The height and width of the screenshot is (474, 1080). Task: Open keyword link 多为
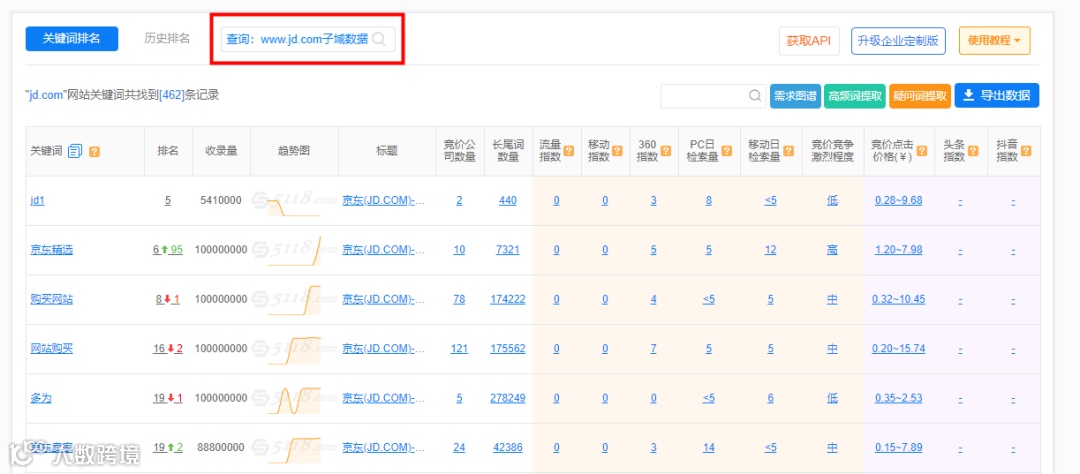click(x=41, y=398)
